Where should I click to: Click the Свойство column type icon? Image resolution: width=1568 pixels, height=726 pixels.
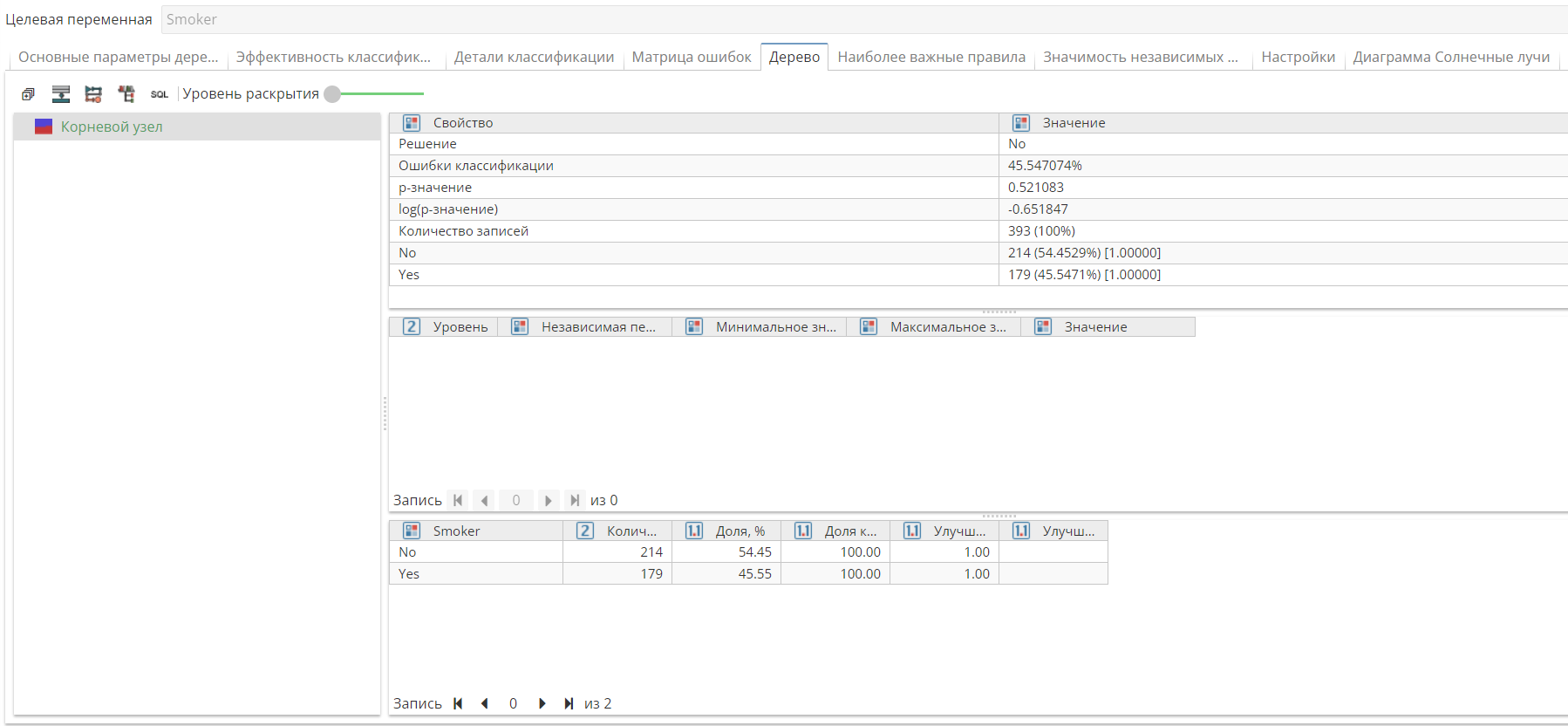coord(412,123)
